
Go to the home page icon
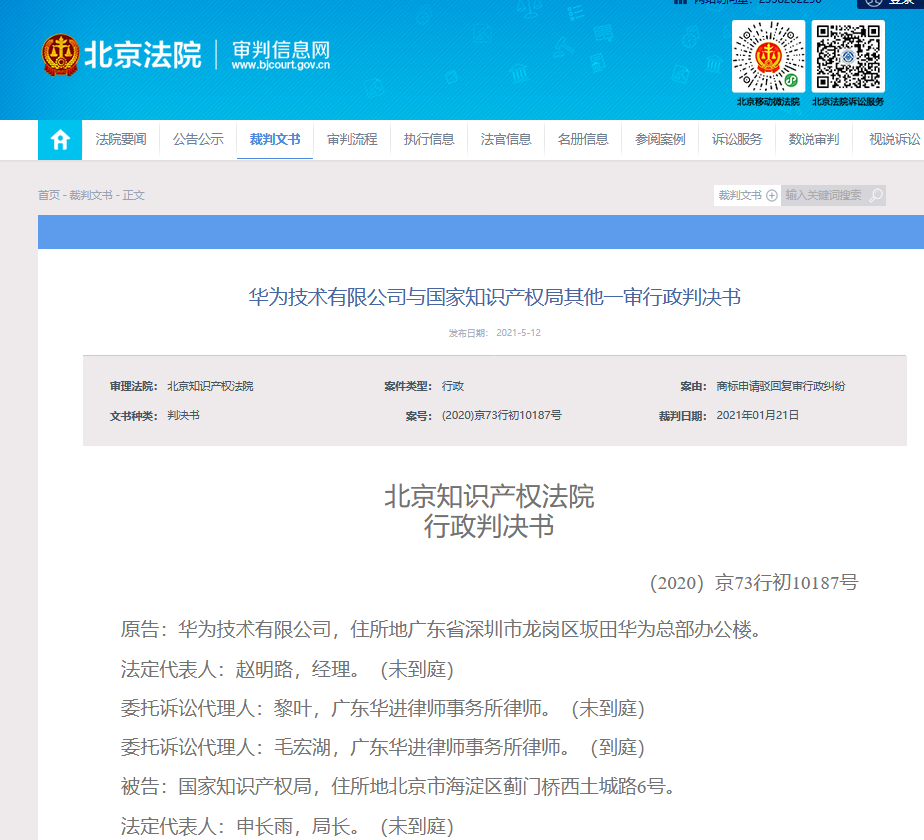click(x=60, y=140)
